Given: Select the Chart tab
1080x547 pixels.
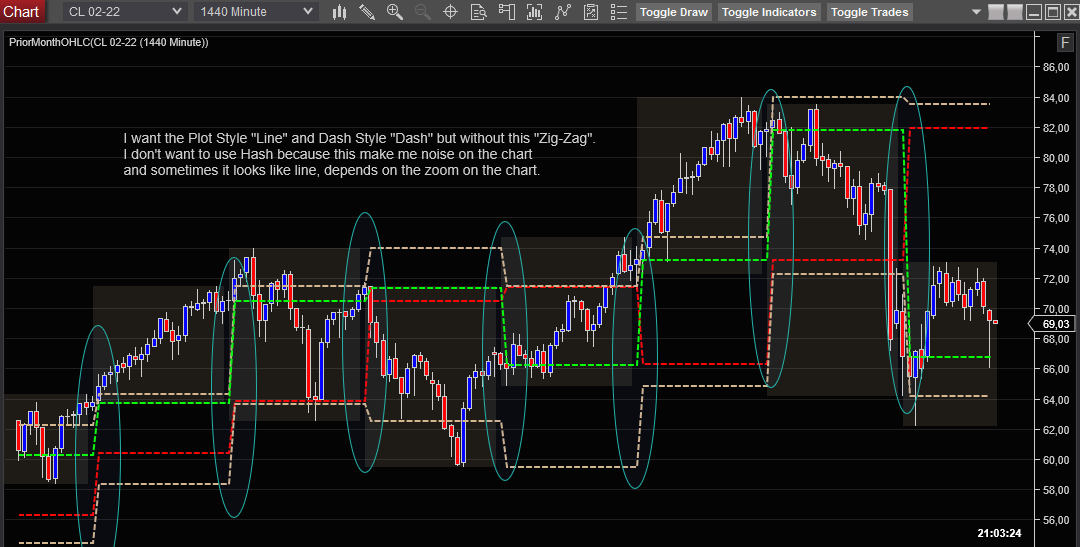Looking at the screenshot, I should pos(22,12).
